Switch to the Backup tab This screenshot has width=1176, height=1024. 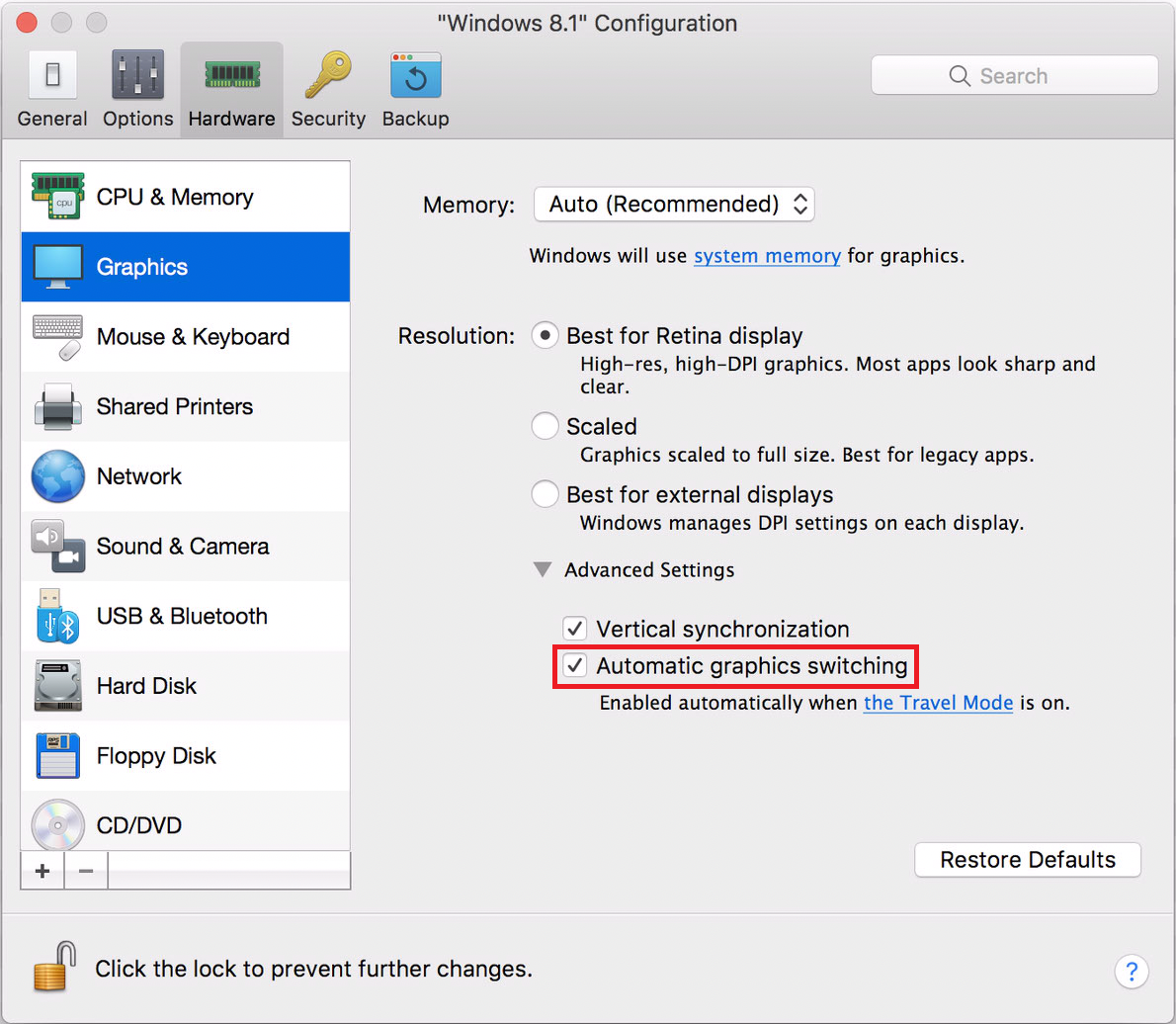415,91
